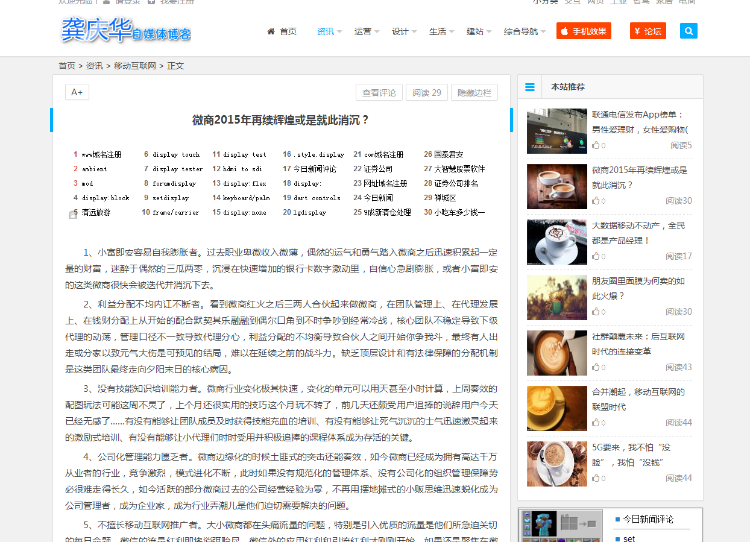Like the 朋友圈里面膜 article
Viewport: 750px width, 542px height.
pyautogui.click(x=598, y=311)
